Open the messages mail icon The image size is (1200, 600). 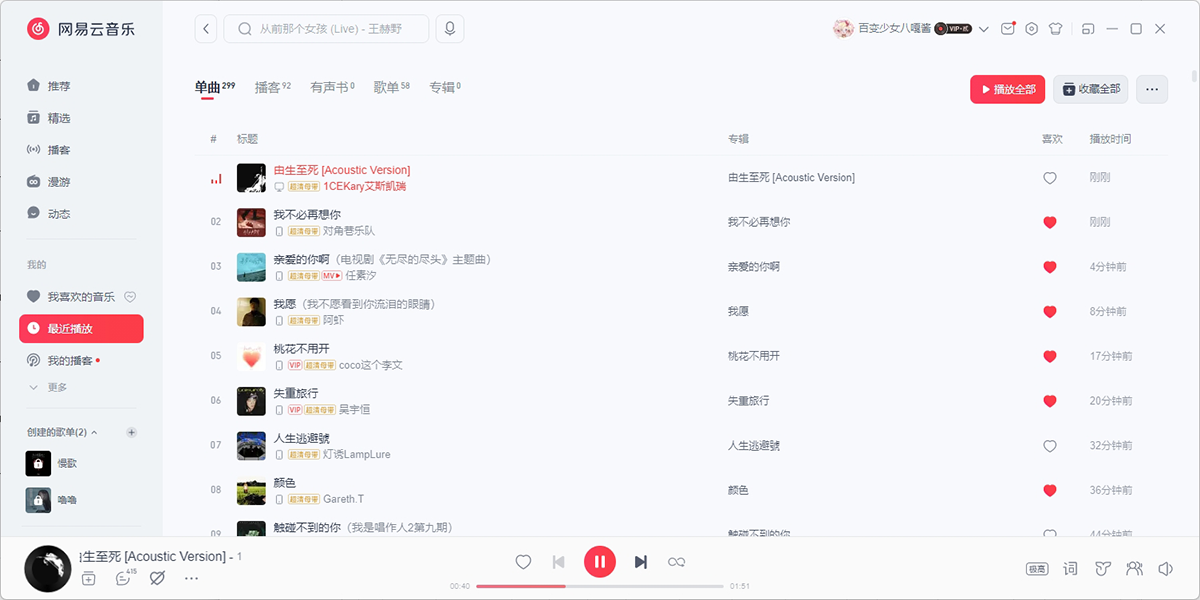[x=1008, y=29]
